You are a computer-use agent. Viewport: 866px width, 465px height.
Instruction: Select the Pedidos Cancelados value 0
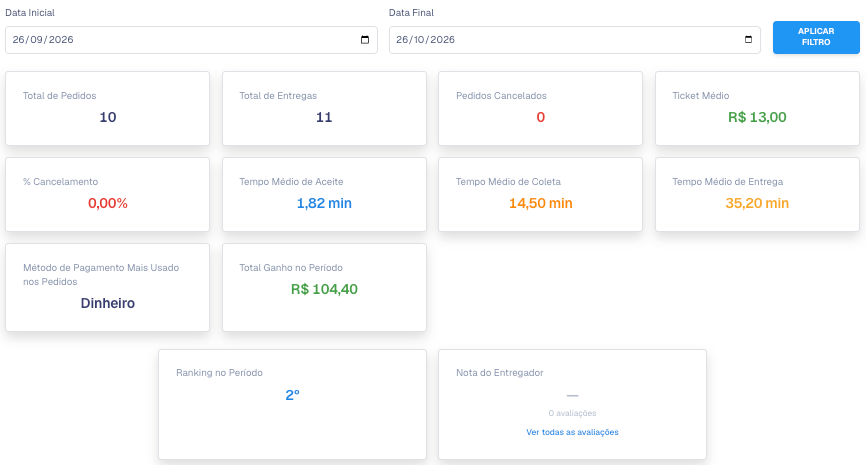541,117
